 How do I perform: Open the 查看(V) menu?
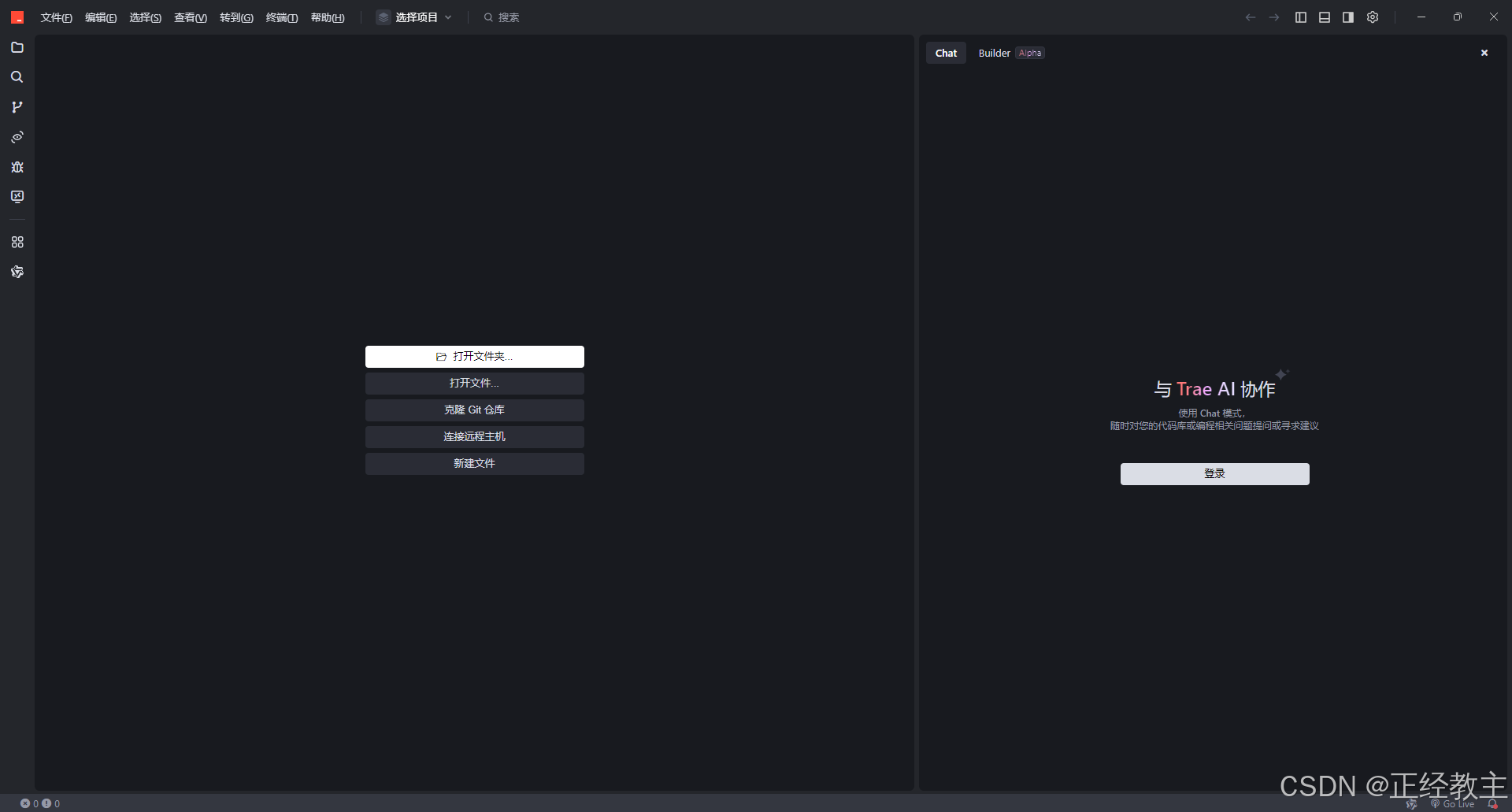pos(191,17)
